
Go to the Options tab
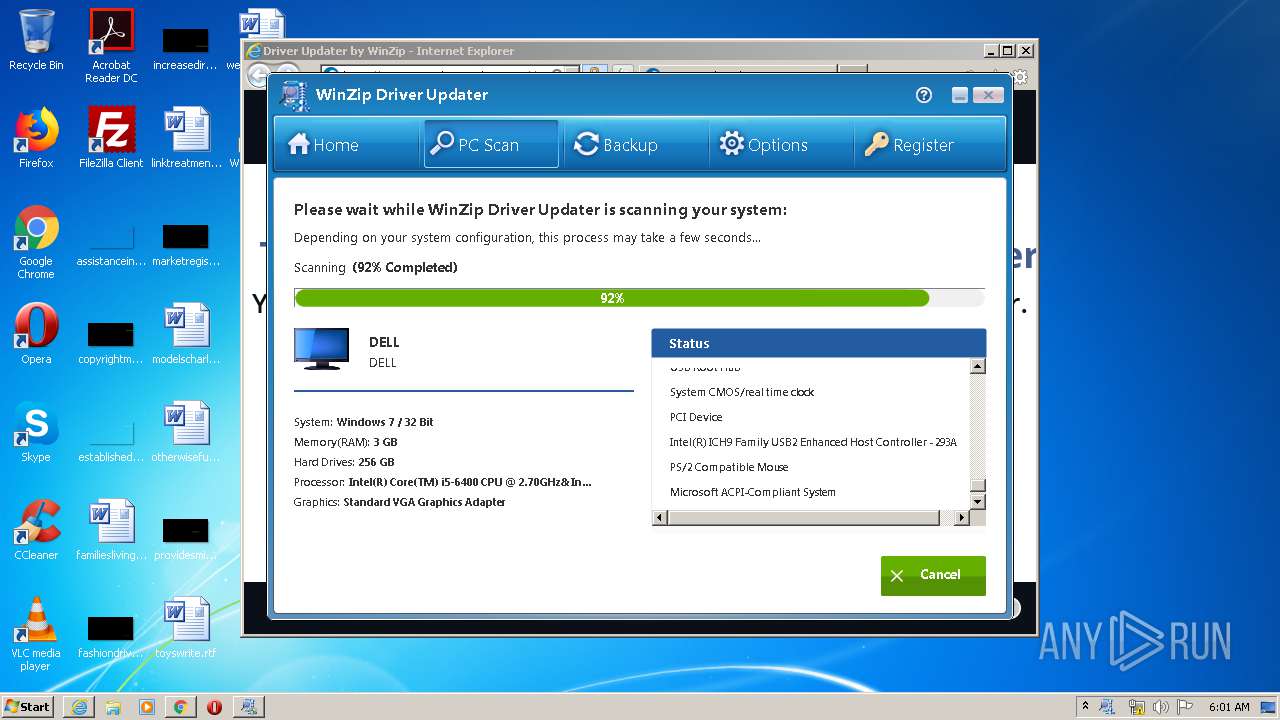point(781,144)
